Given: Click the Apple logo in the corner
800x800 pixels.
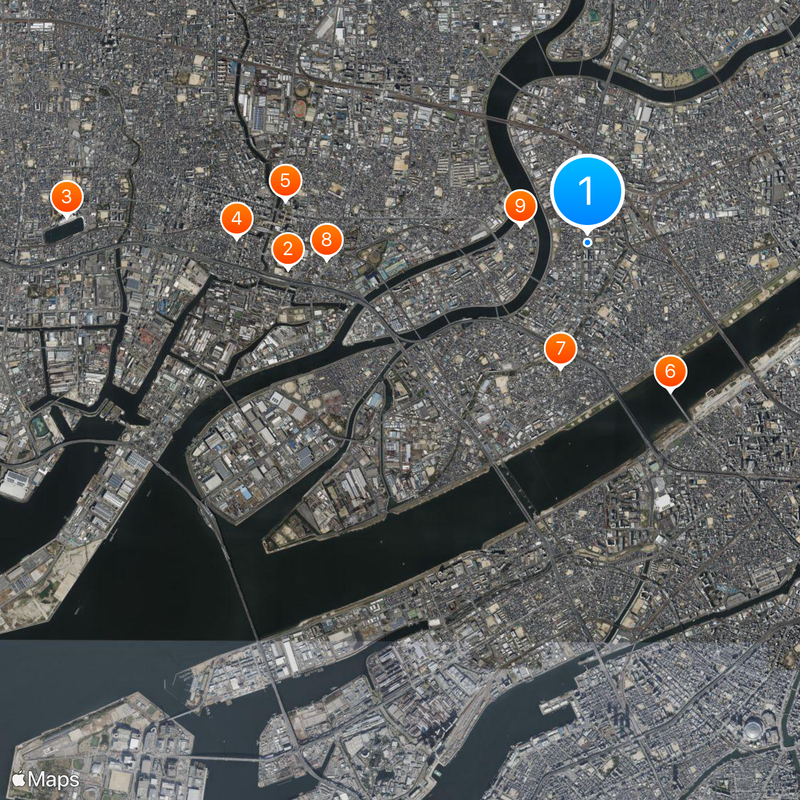Looking at the screenshot, I should [19, 780].
